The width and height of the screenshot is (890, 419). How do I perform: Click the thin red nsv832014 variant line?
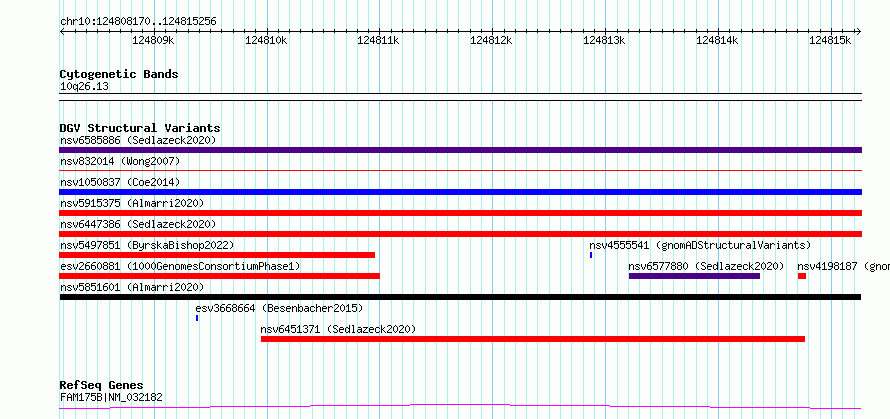pos(460,170)
